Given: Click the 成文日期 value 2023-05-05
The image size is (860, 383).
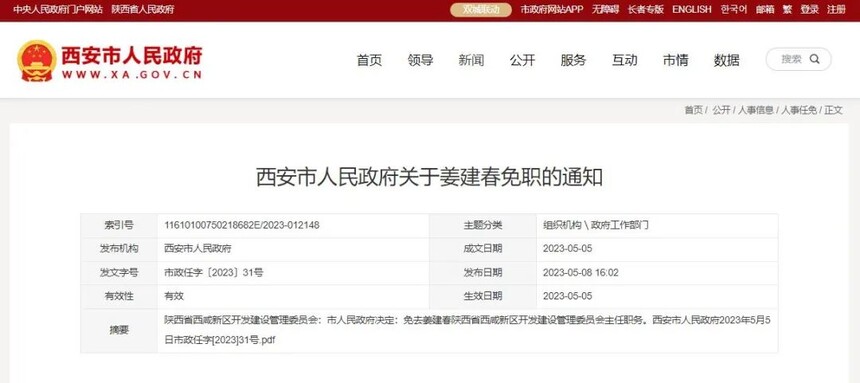Looking at the screenshot, I should (568, 249).
